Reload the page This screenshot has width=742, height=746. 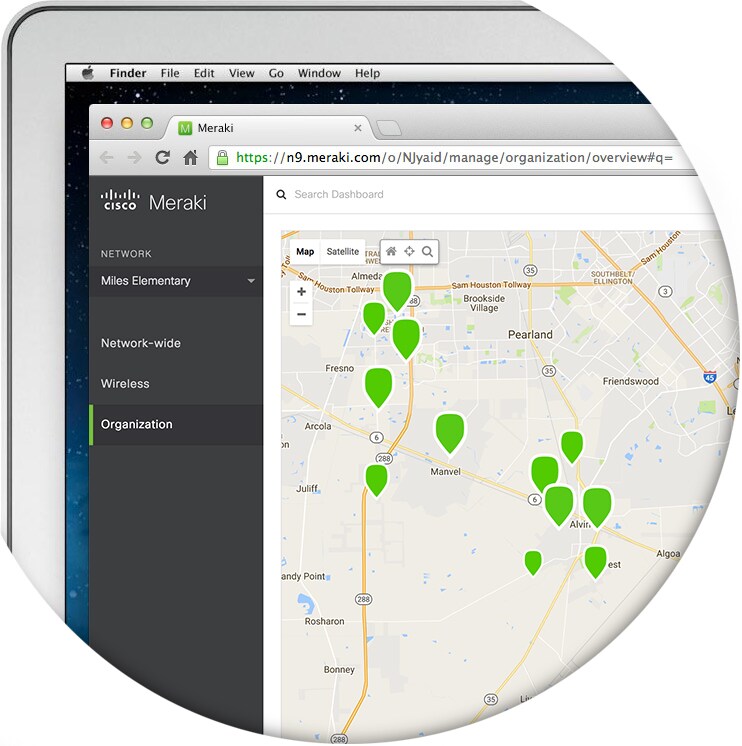pos(163,157)
